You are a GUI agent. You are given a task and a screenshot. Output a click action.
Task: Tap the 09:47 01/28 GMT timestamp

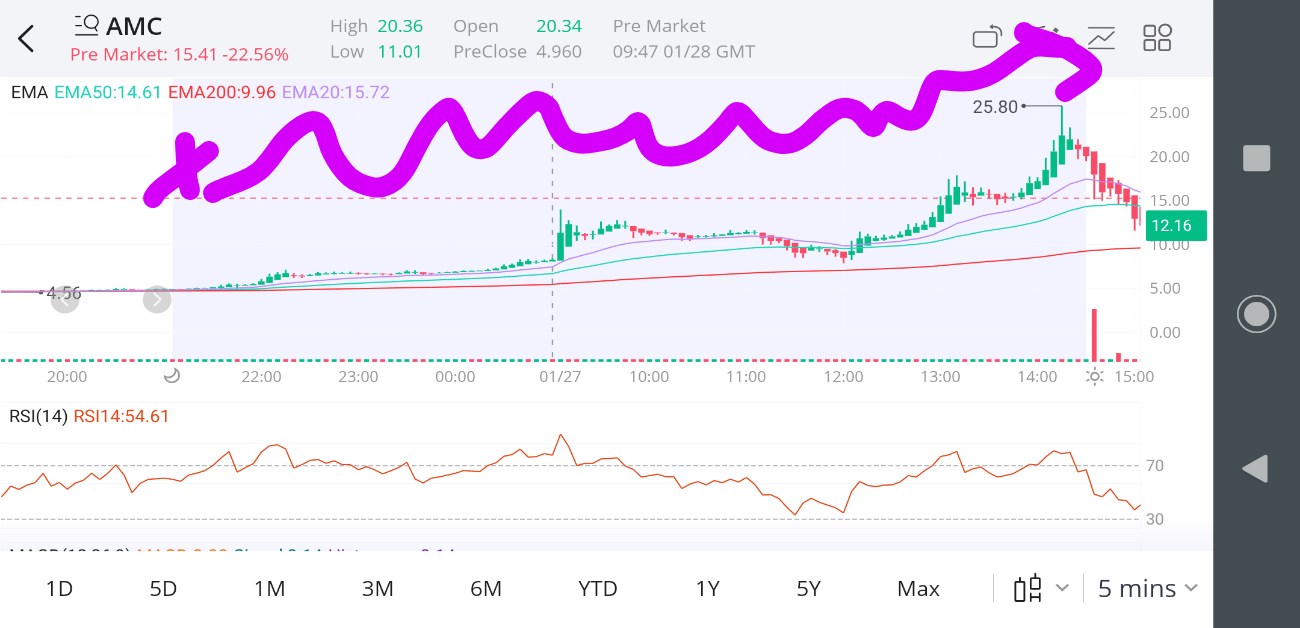[684, 51]
